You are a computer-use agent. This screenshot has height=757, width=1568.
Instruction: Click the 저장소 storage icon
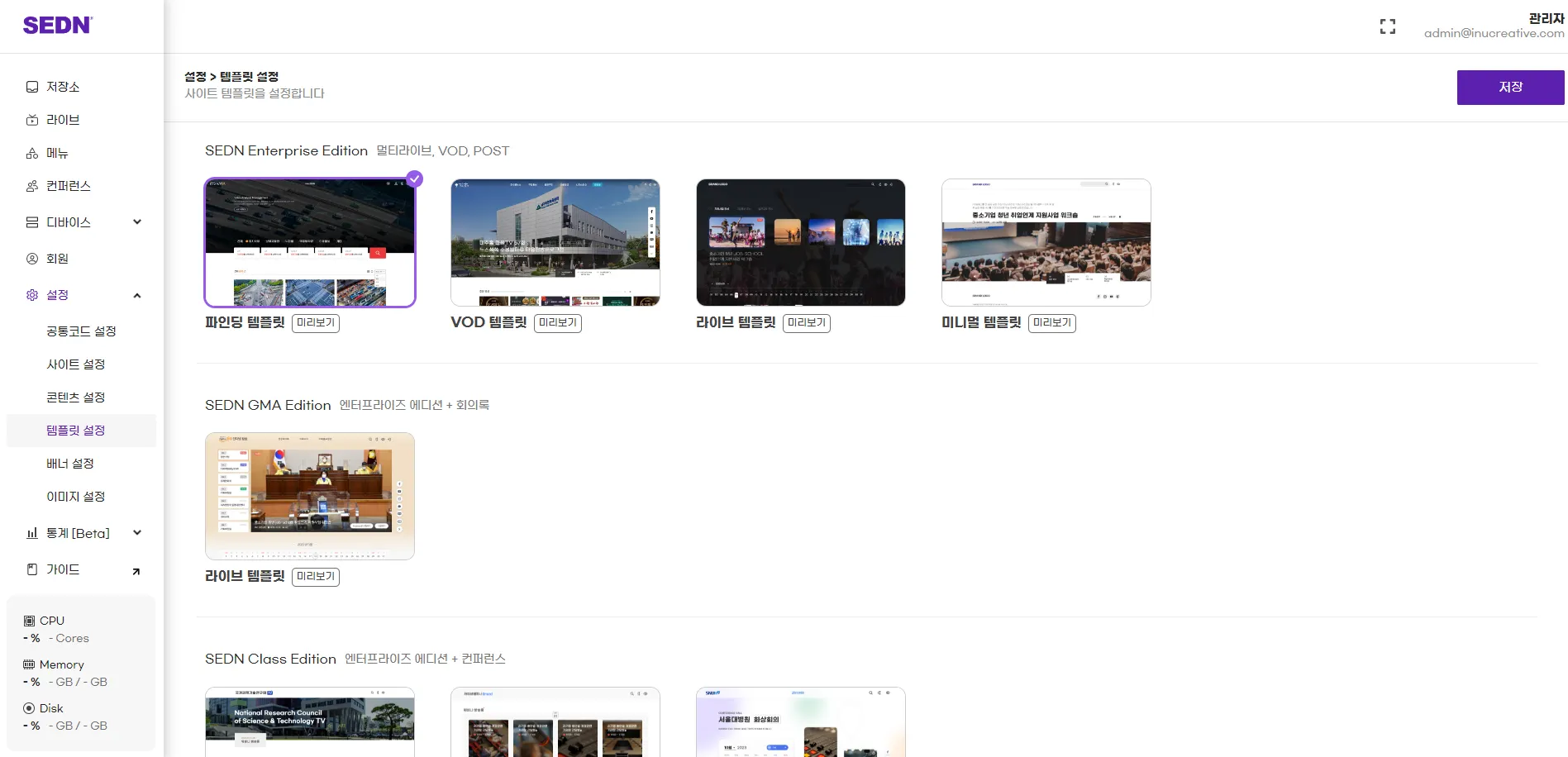(32, 87)
